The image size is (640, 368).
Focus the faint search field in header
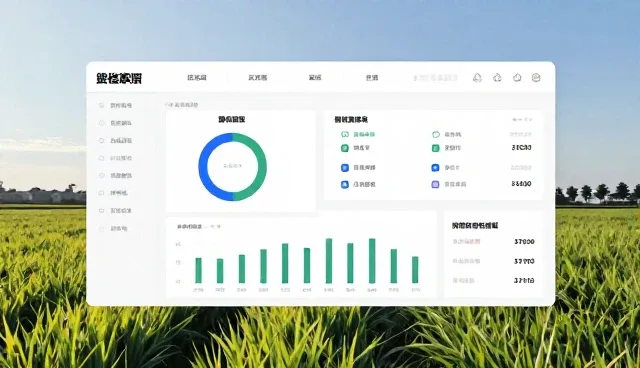[436, 78]
